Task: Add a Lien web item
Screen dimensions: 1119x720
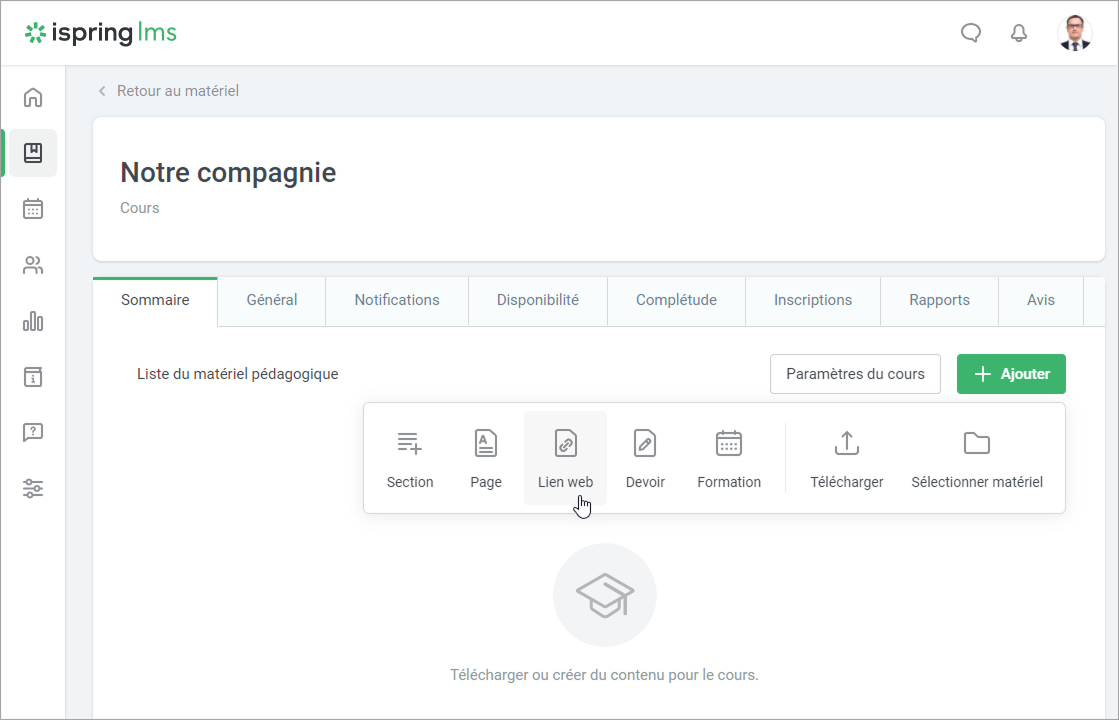Action: pyautogui.click(x=565, y=458)
